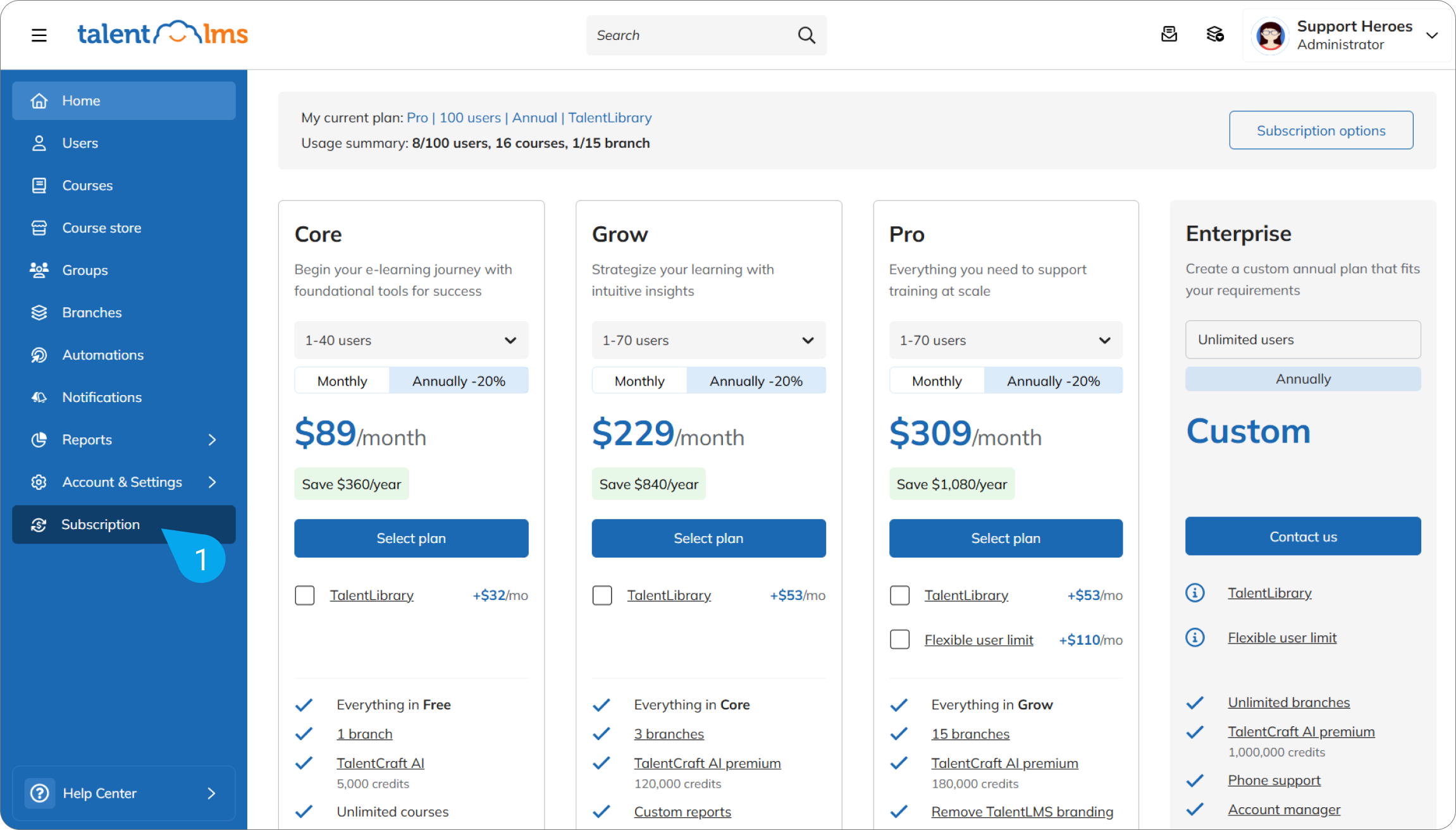Go to Users in sidebar
Image resolution: width=1456 pixels, height=830 pixels.
tap(124, 143)
